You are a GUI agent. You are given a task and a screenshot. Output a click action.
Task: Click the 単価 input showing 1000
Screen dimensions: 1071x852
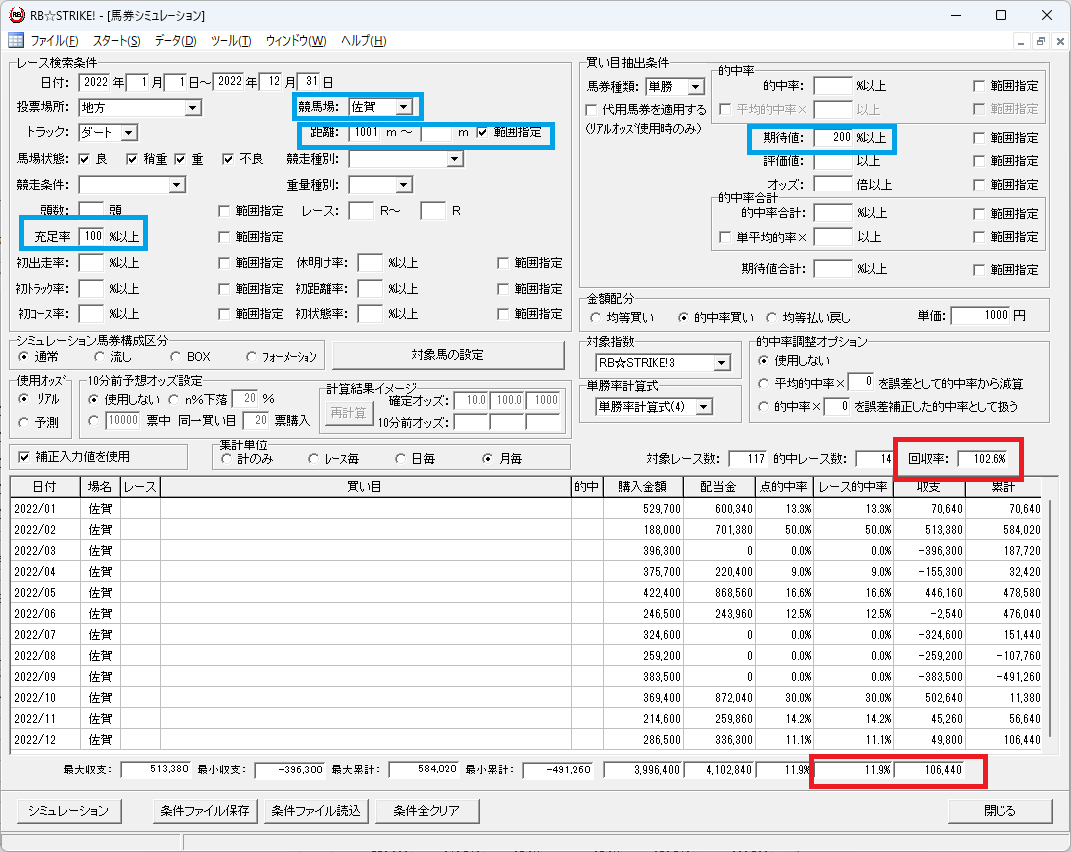[980, 316]
